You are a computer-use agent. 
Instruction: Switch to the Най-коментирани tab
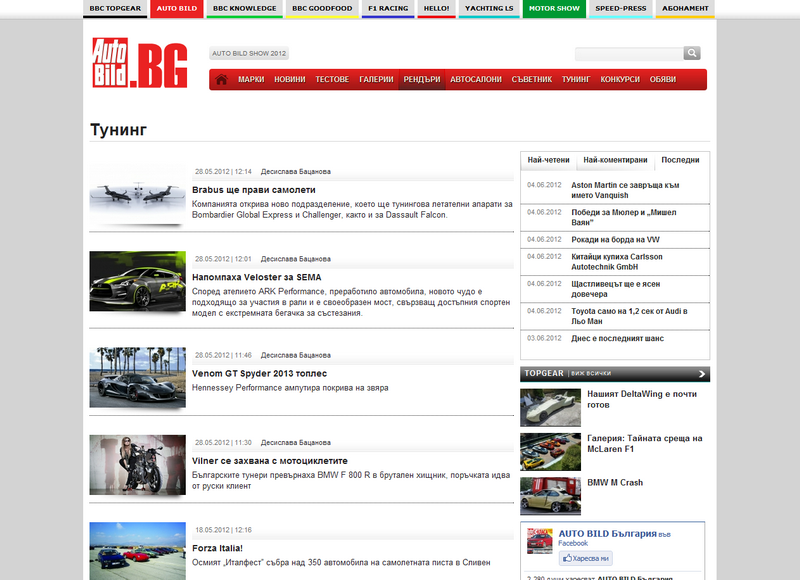[x=615, y=160]
